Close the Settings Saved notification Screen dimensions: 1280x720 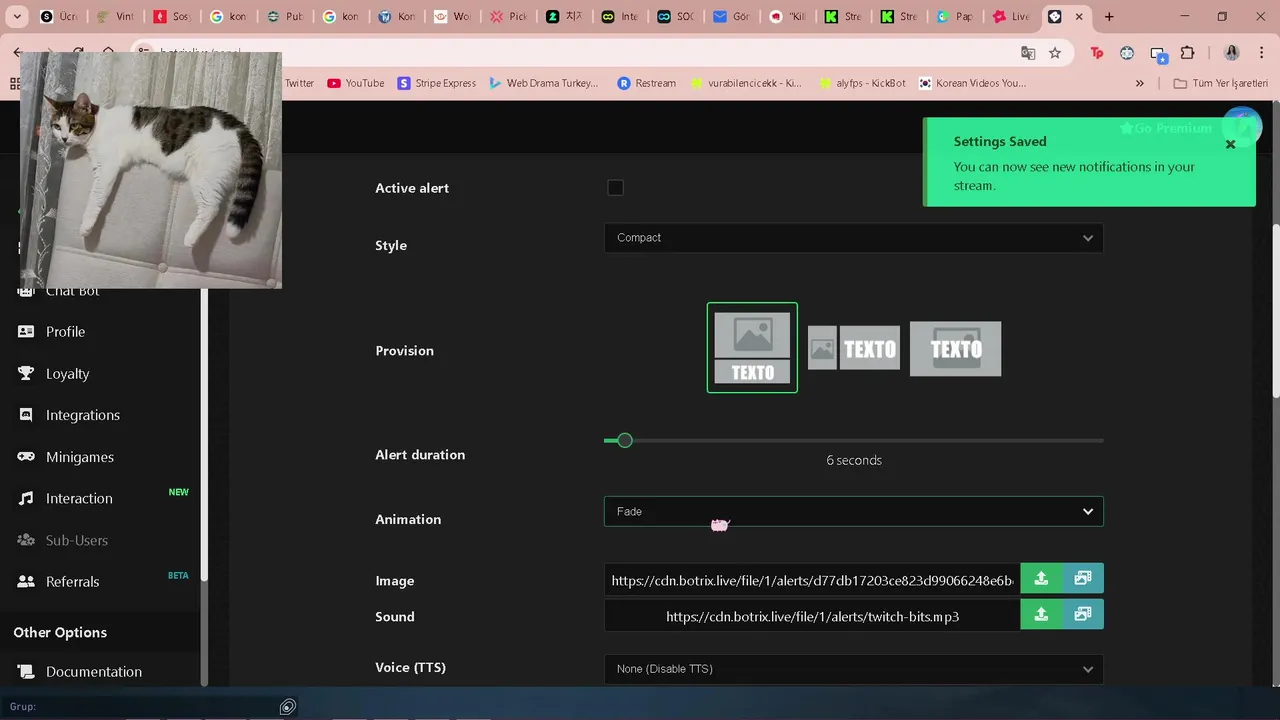pyautogui.click(x=1231, y=144)
